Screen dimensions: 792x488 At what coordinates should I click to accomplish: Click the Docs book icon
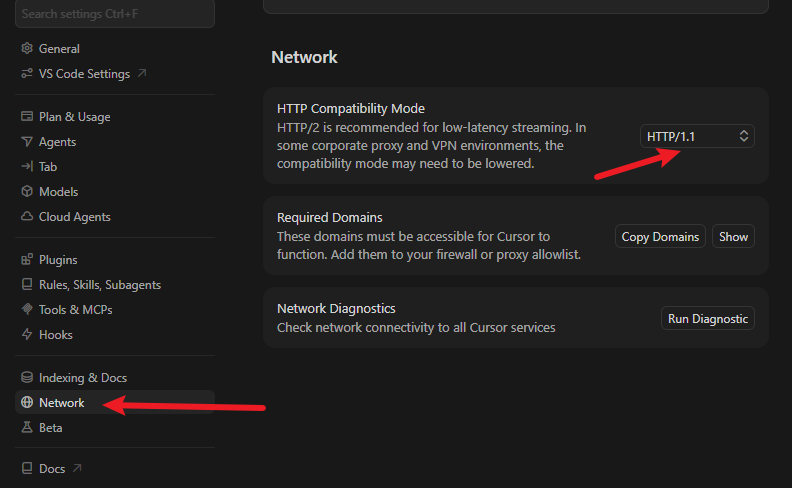[27, 468]
